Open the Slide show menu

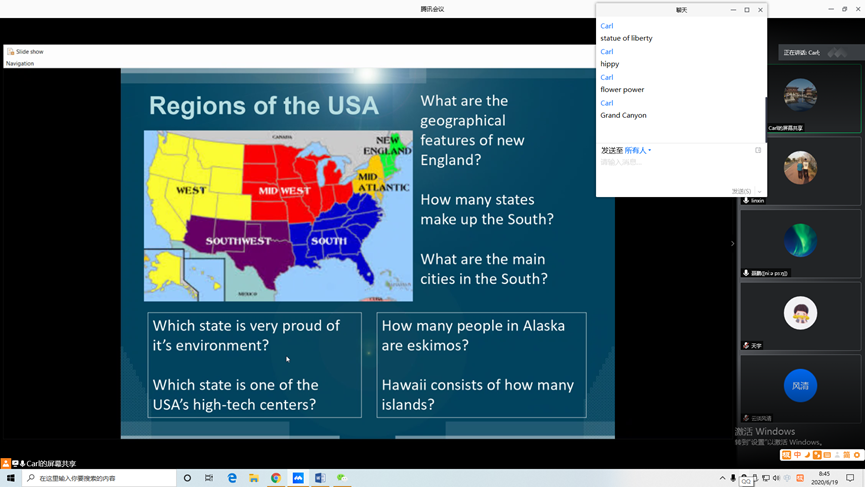(x=29, y=51)
